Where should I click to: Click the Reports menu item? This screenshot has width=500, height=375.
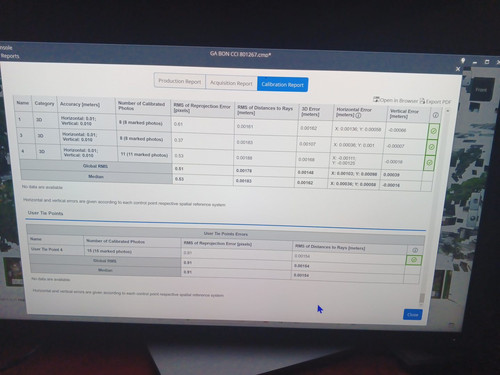pos(10,56)
